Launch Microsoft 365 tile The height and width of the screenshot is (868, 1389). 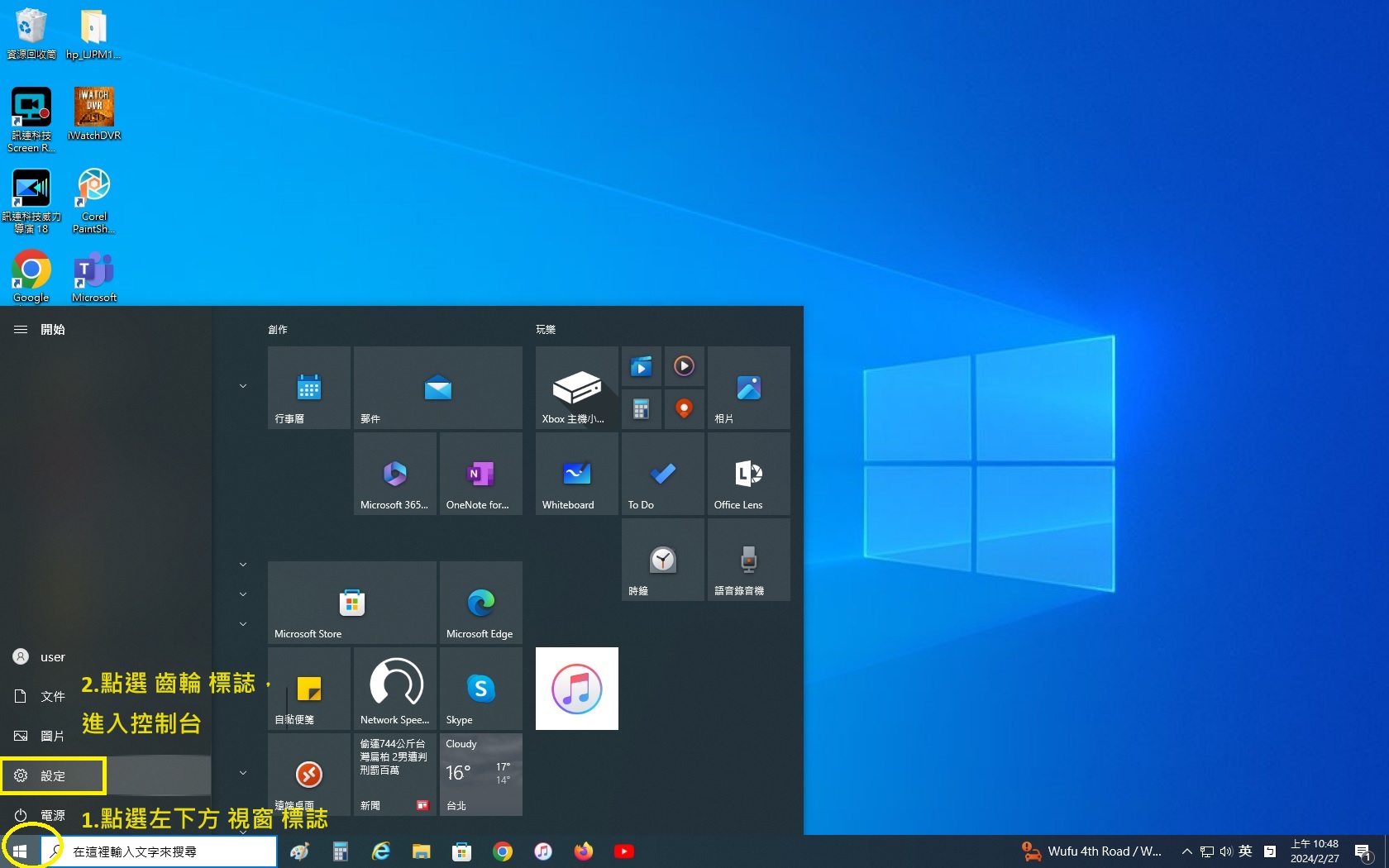pyautogui.click(x=395, y=474)
